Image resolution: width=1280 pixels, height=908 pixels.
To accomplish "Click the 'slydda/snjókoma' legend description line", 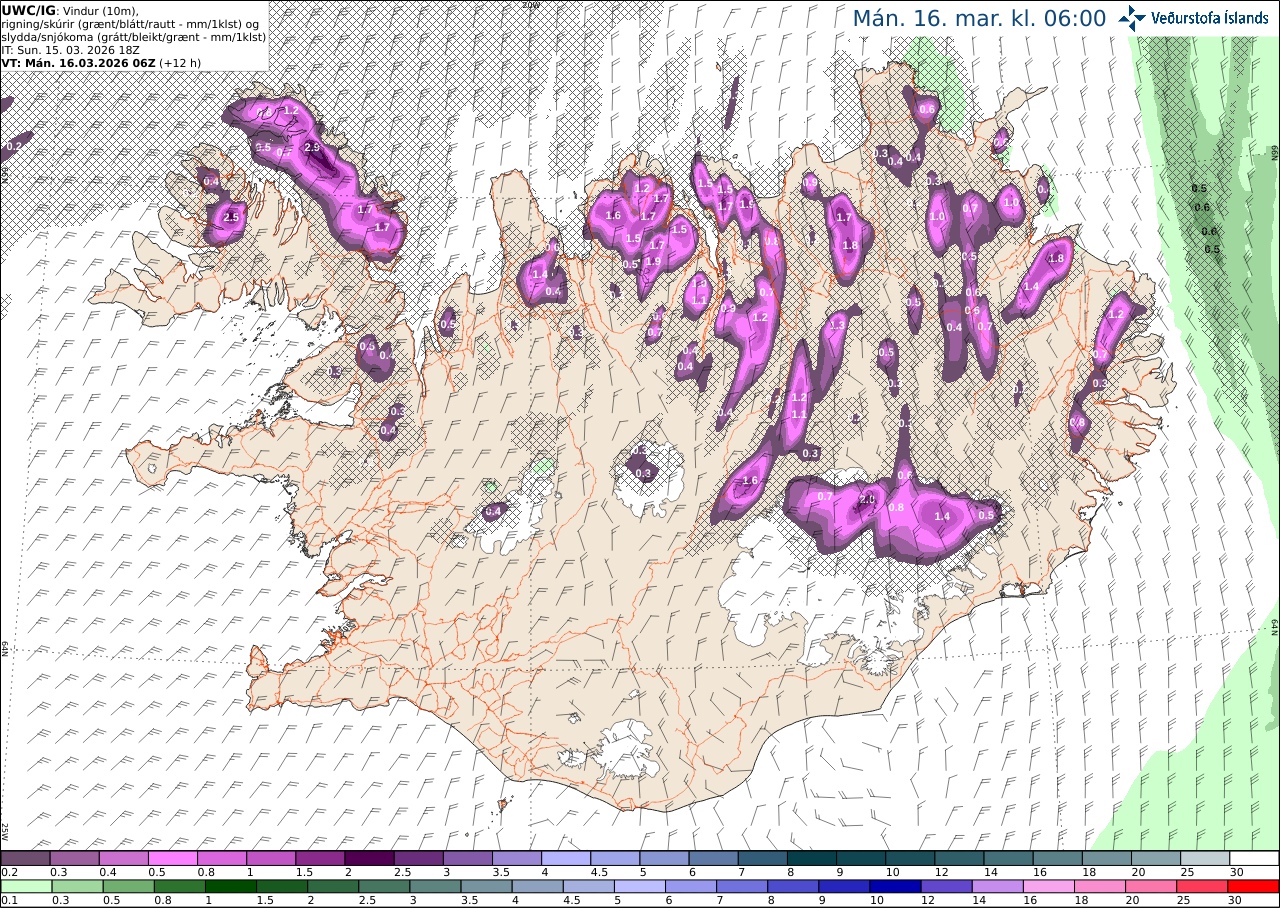I will (134, 36).
